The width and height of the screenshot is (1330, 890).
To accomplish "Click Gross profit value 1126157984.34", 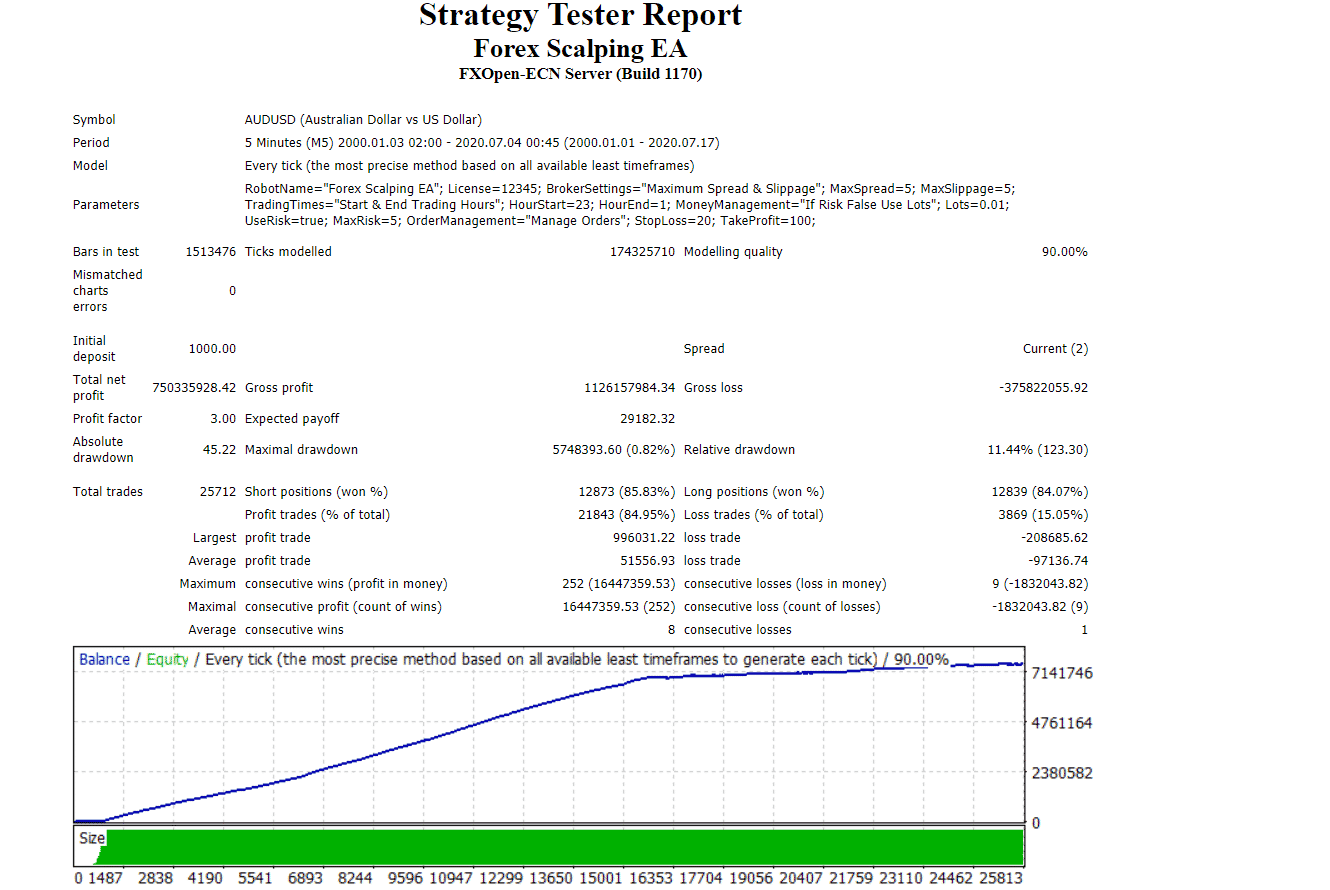I will click(630, 388).
